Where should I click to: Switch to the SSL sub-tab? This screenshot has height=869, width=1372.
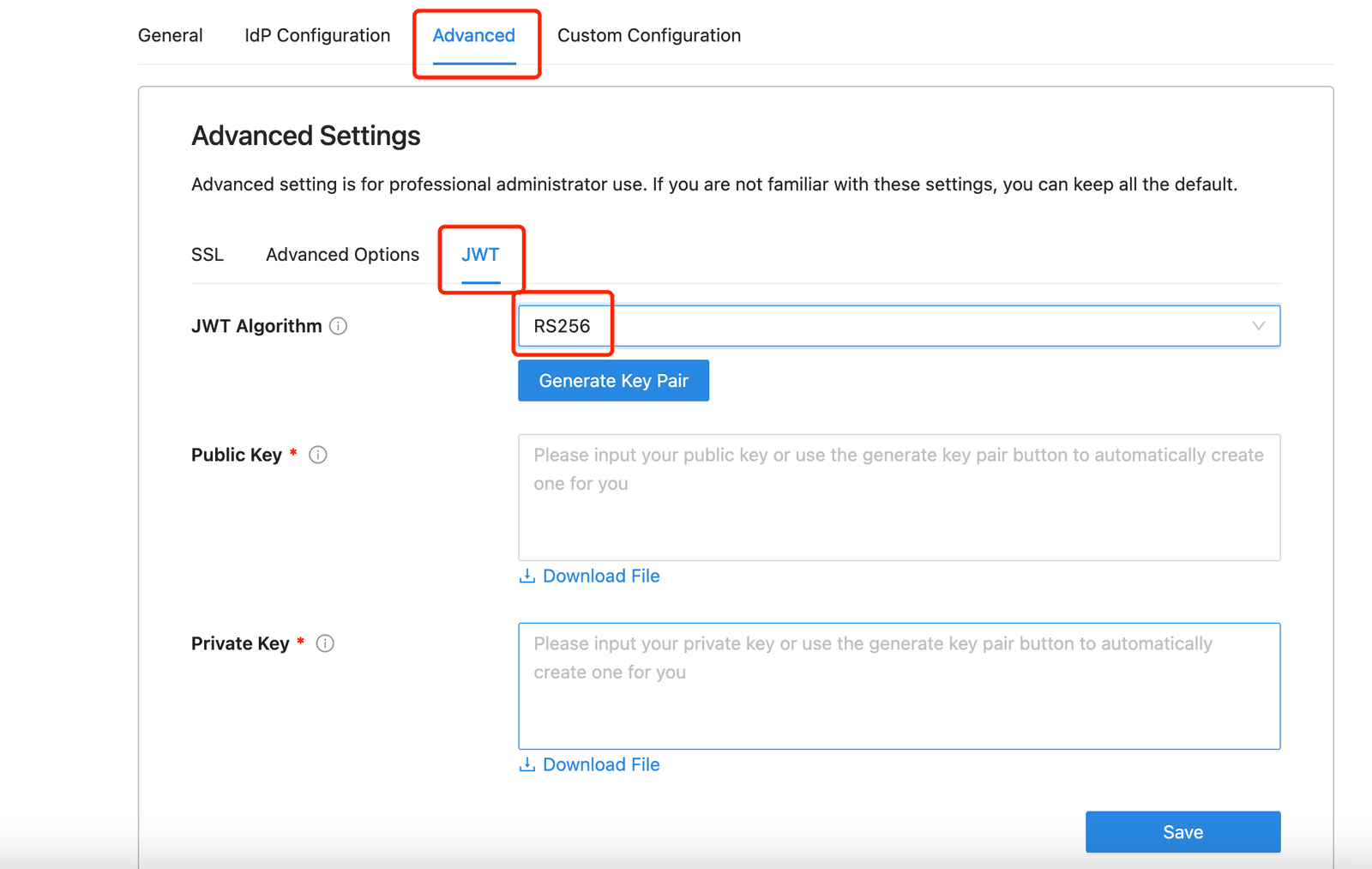coord(208,255)
